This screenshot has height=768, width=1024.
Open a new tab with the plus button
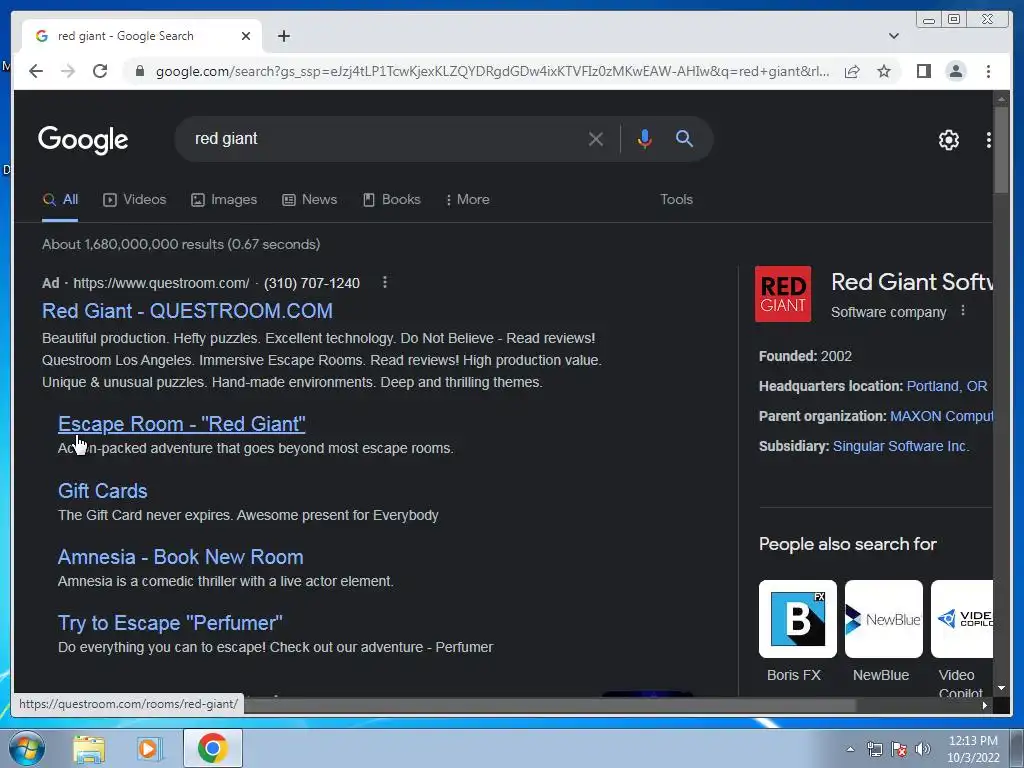[283, 36]
